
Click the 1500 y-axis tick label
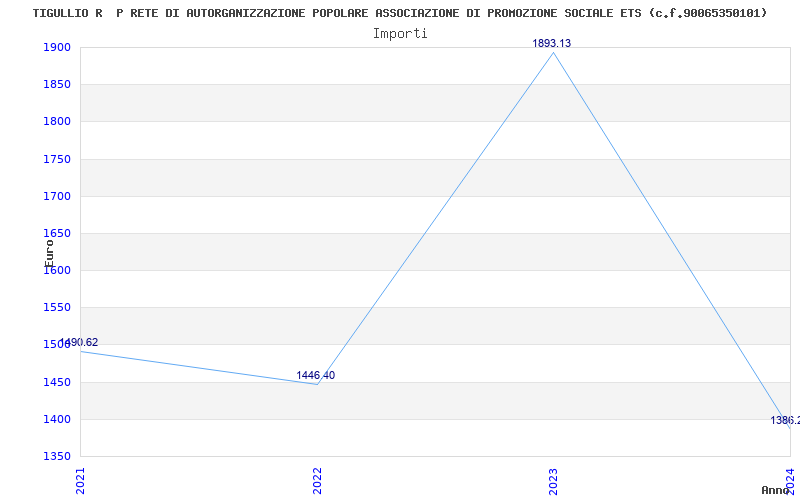(57, 345)
